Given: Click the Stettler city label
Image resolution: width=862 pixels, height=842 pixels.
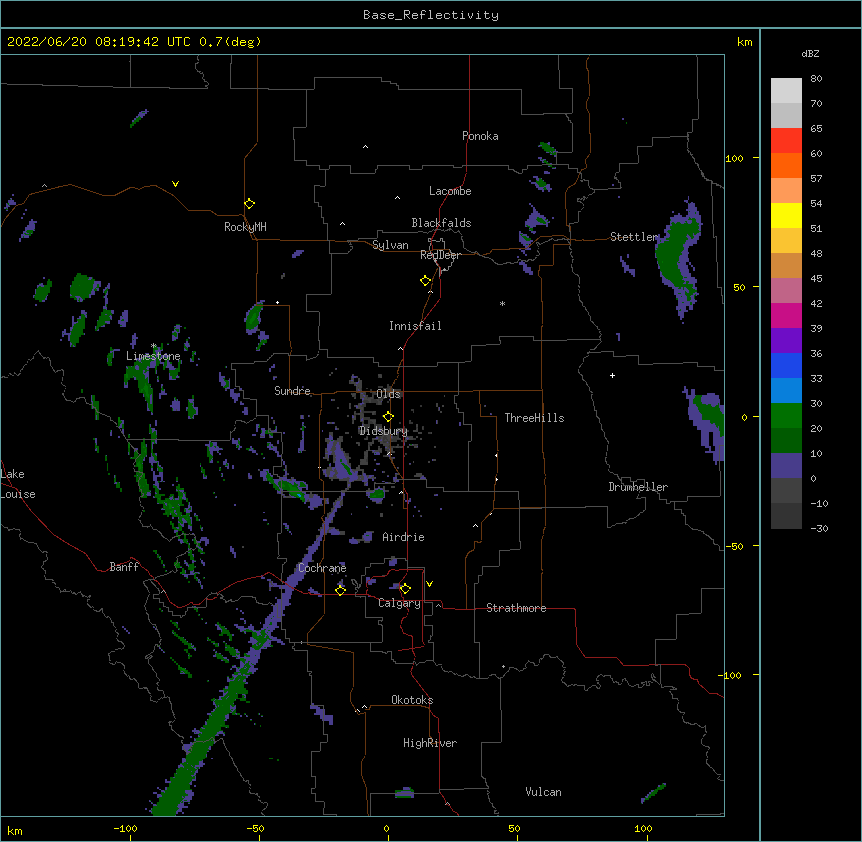Looking at the screenshot, I should [x=634, y=237].
